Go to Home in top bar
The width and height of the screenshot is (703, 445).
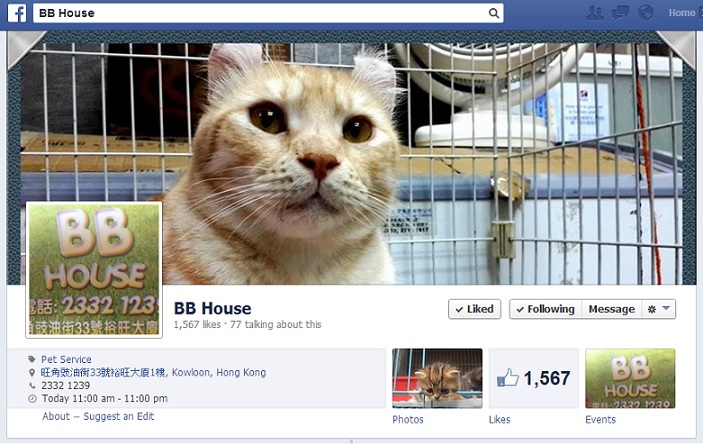tap(681, 13)
